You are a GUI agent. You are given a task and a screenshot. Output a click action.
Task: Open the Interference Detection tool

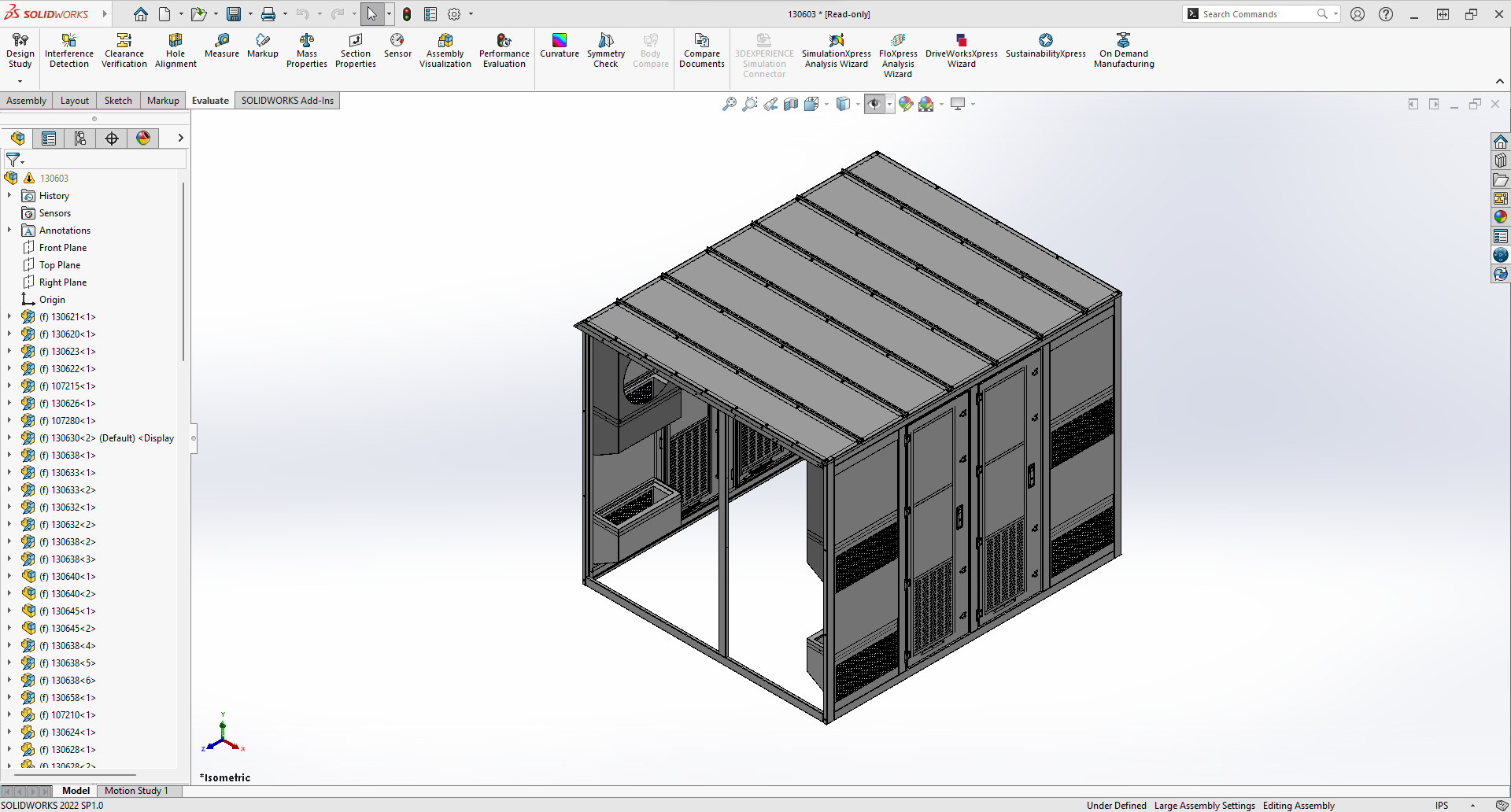pos(69,50)
